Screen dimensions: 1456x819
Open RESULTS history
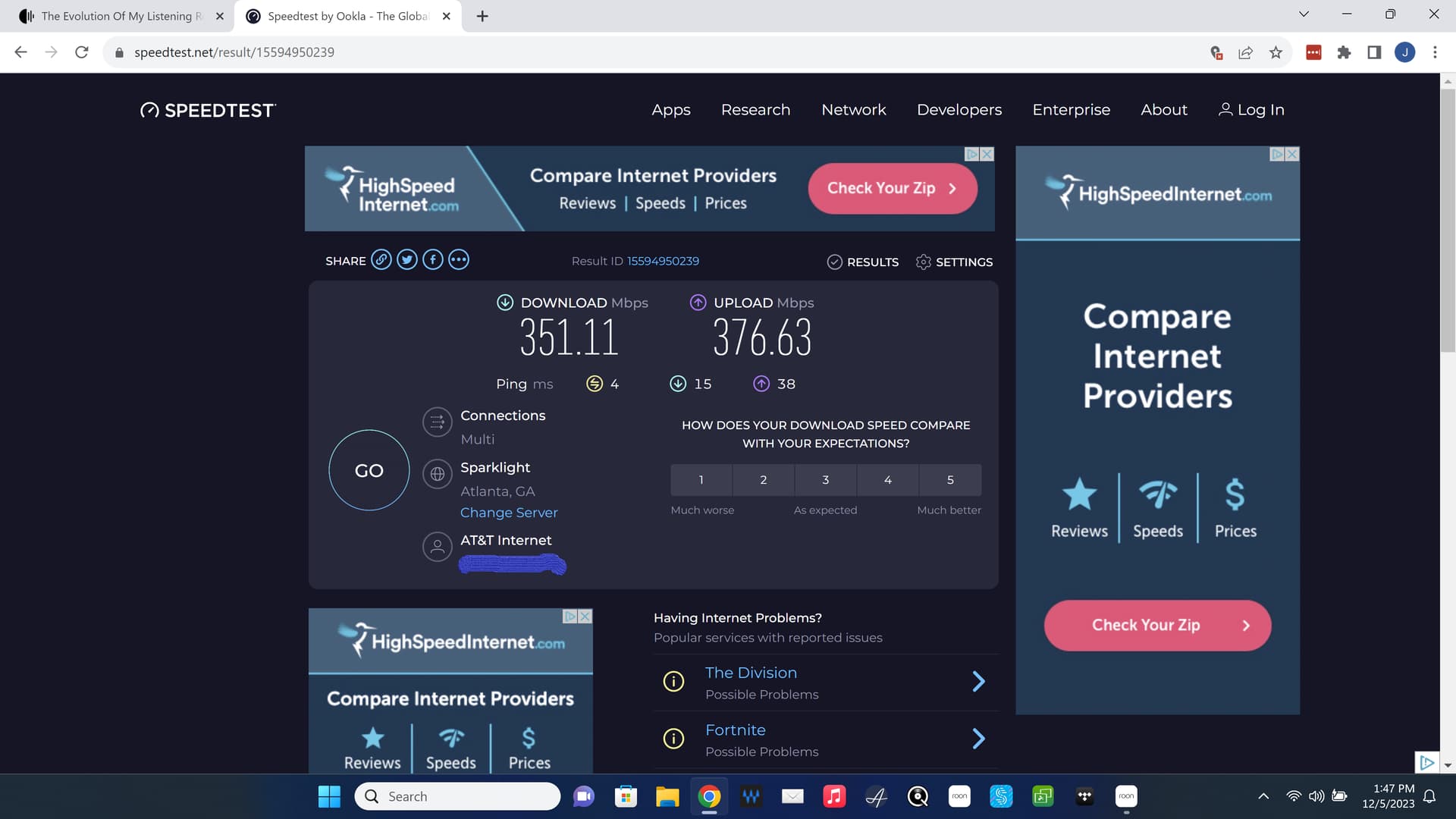click(x=863, y=262)
